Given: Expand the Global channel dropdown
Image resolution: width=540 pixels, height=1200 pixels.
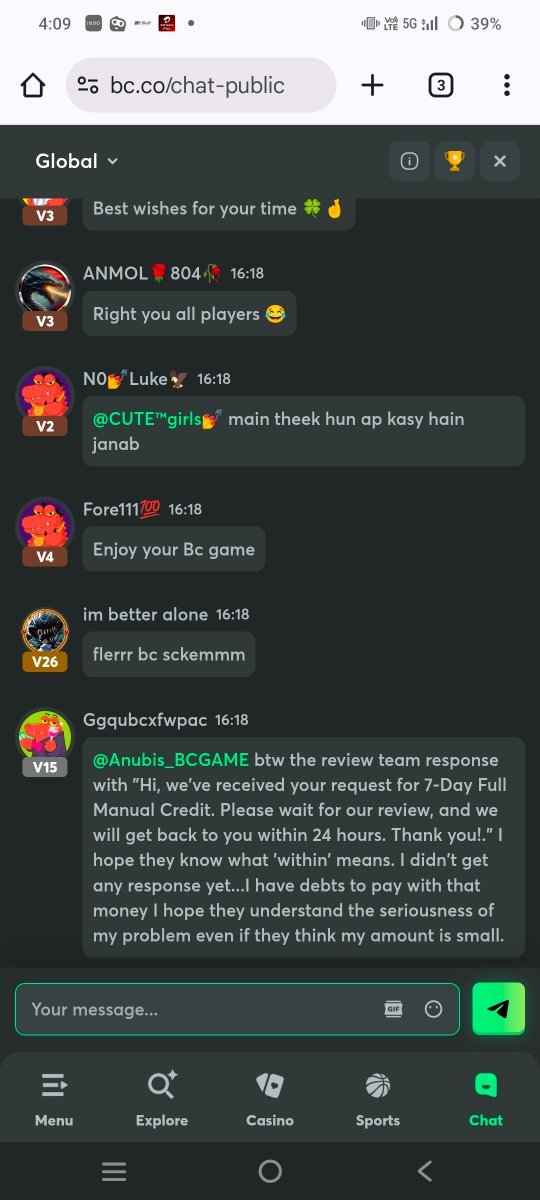Looking at the screenshot, I should [77, 161].
